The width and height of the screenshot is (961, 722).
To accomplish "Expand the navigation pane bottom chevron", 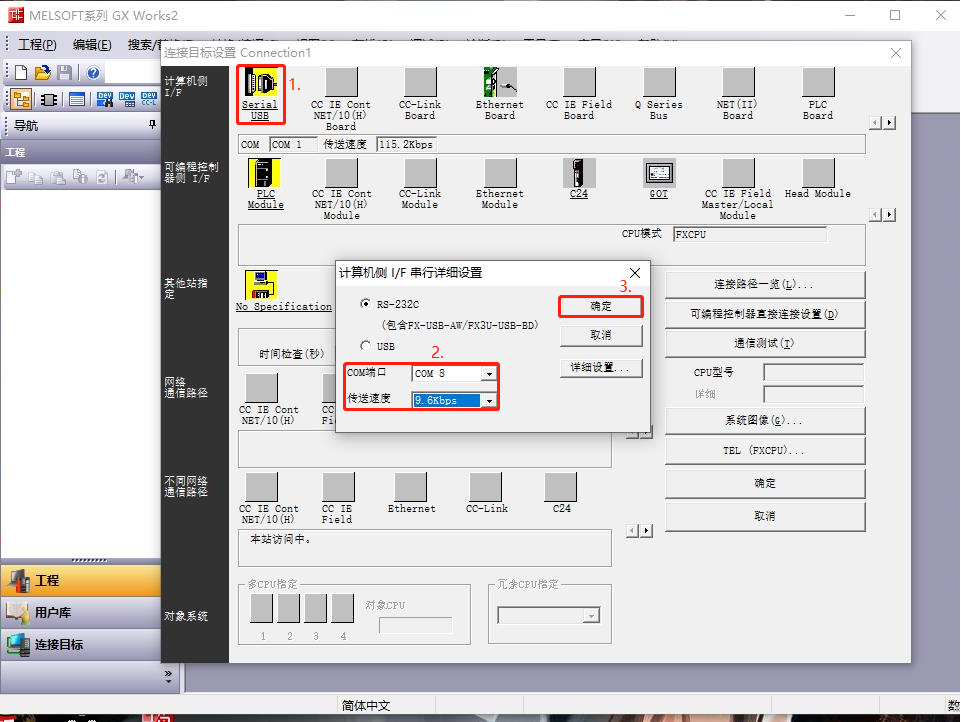I will pyautogui.click(x=167, y=675).
